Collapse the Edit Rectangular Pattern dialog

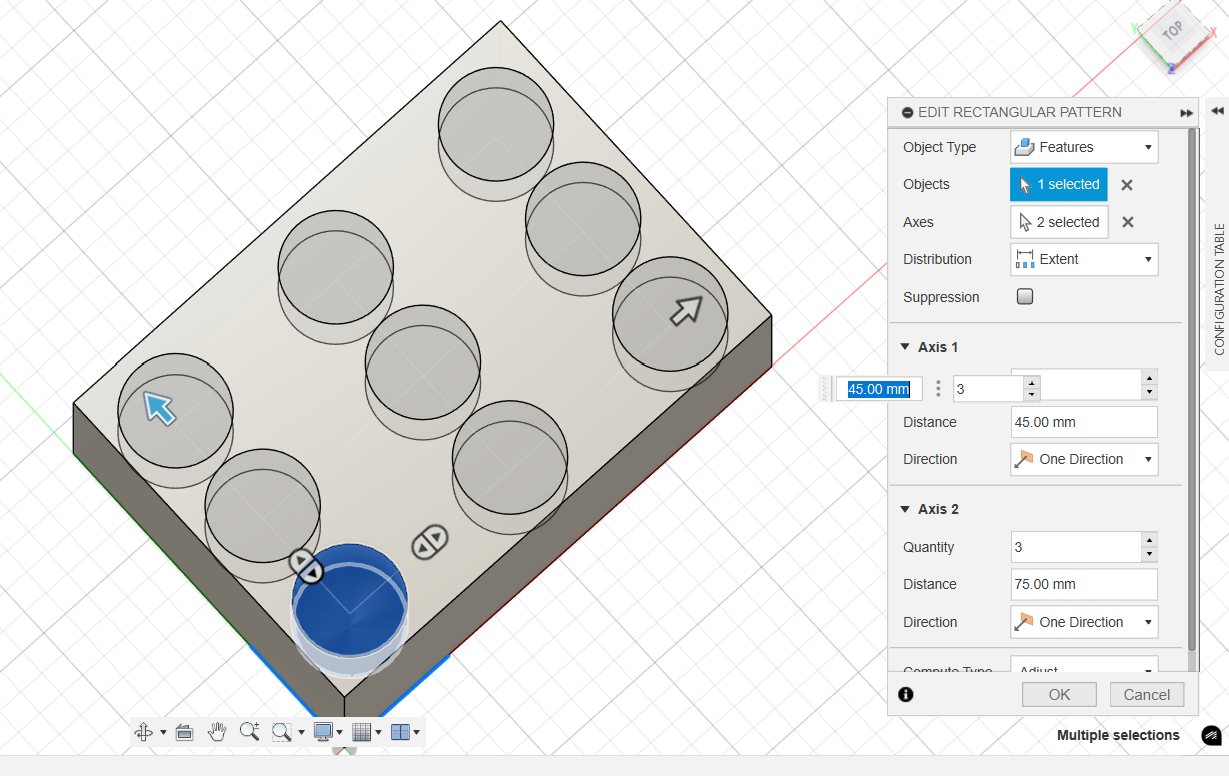tap(907, 113)
